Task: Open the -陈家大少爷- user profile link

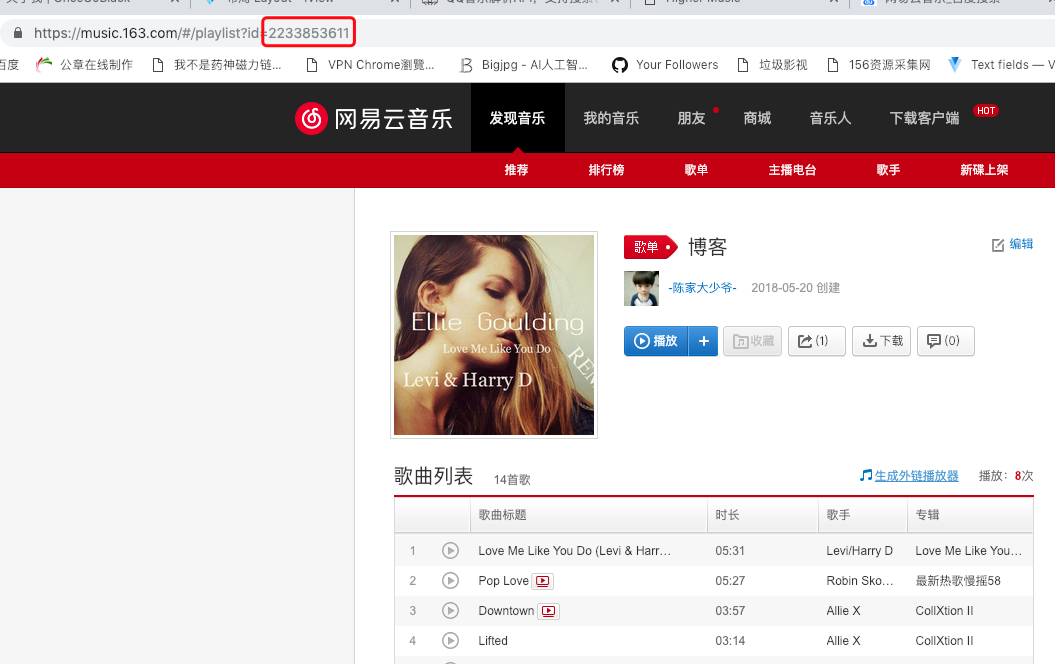Action: click(702, 288)
